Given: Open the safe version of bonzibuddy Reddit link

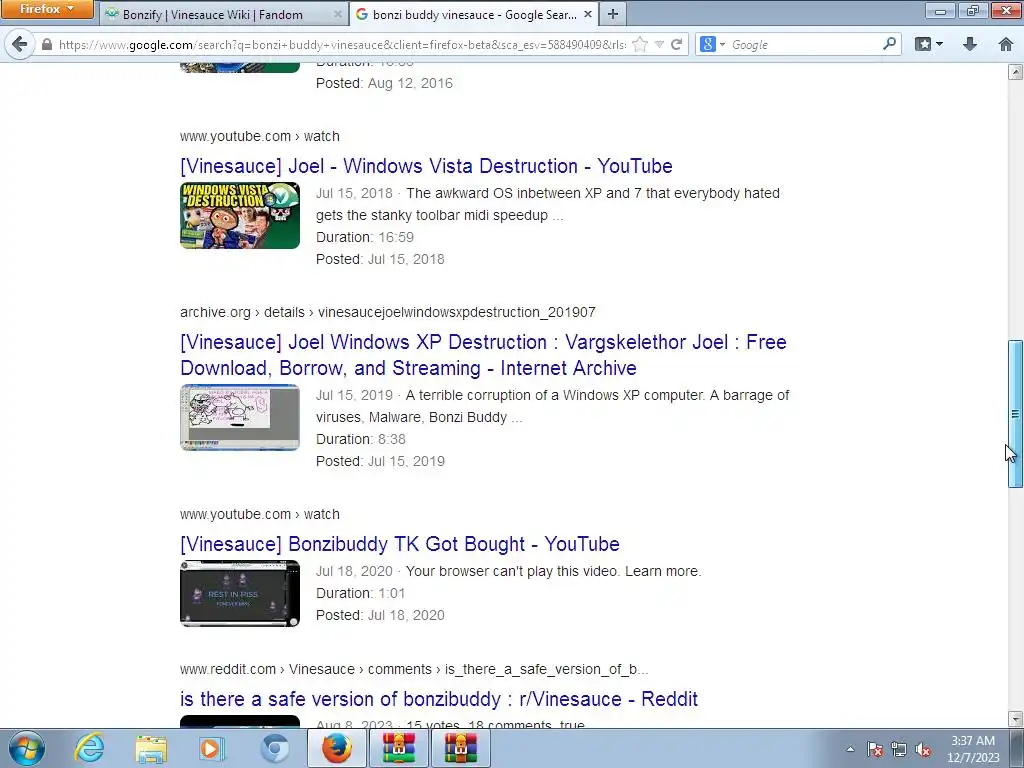Looking at the screenshot, I should pos(439,699).
